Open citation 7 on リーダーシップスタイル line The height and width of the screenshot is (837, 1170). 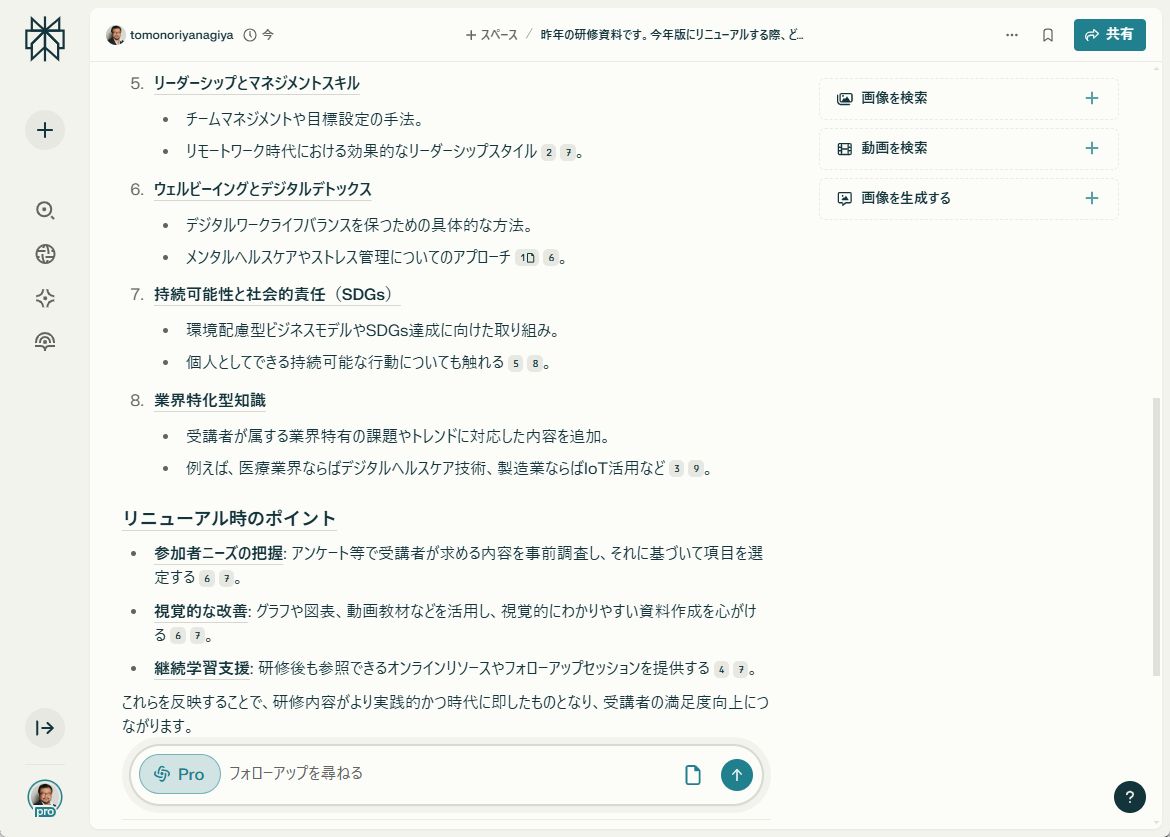568,152
